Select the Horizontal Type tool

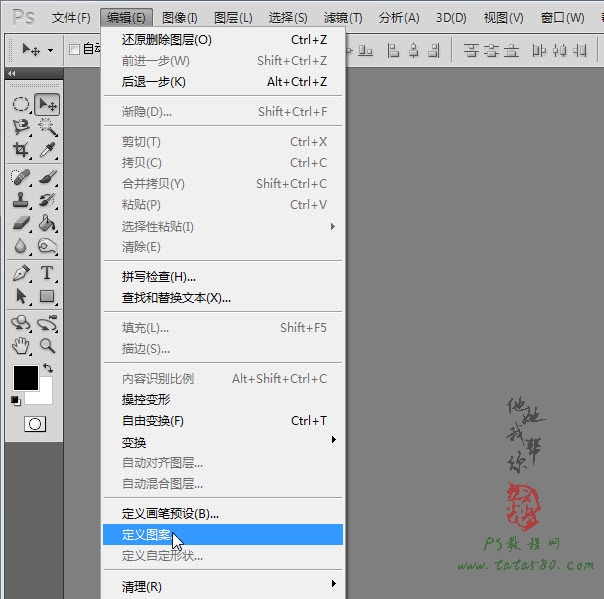click(x=47, y=273)
